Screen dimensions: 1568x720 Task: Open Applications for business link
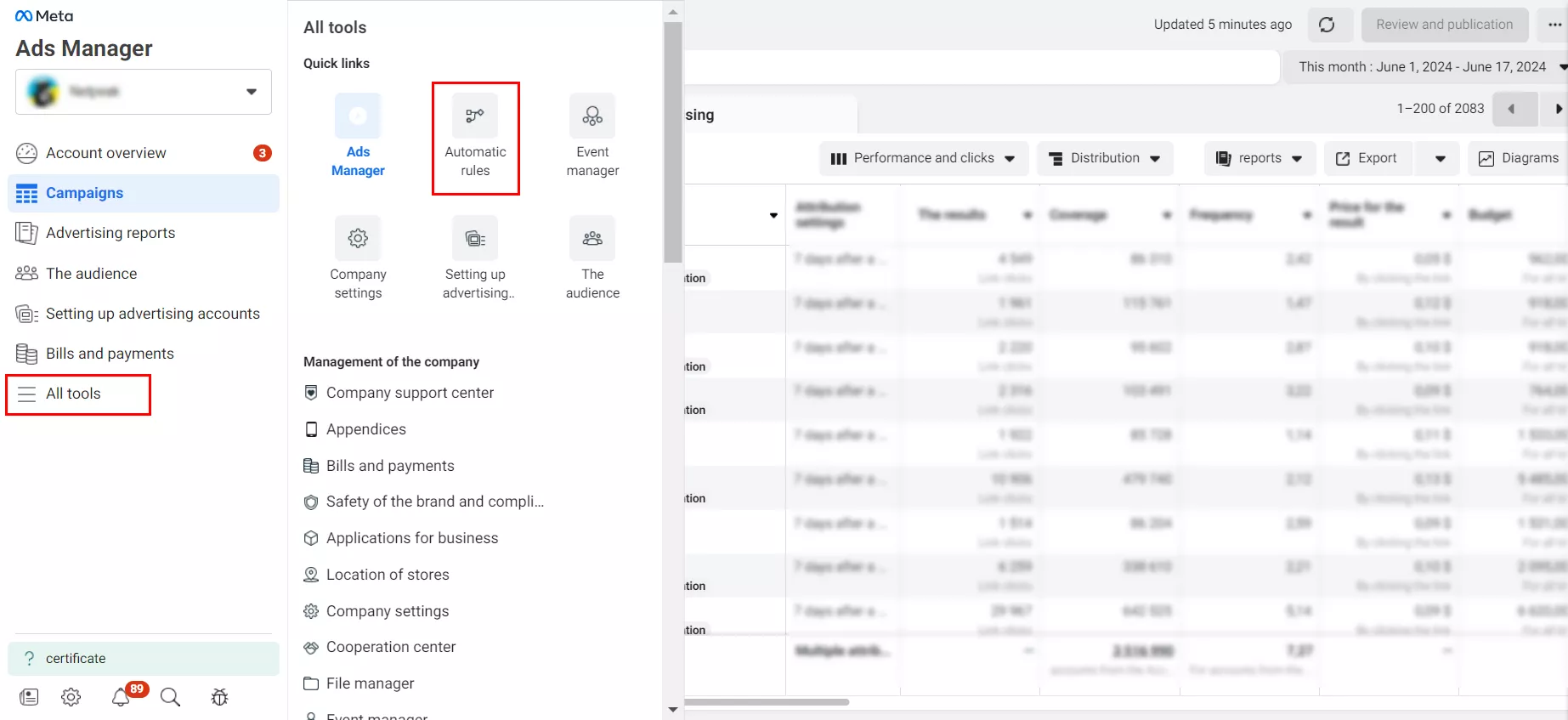[412, 538]
